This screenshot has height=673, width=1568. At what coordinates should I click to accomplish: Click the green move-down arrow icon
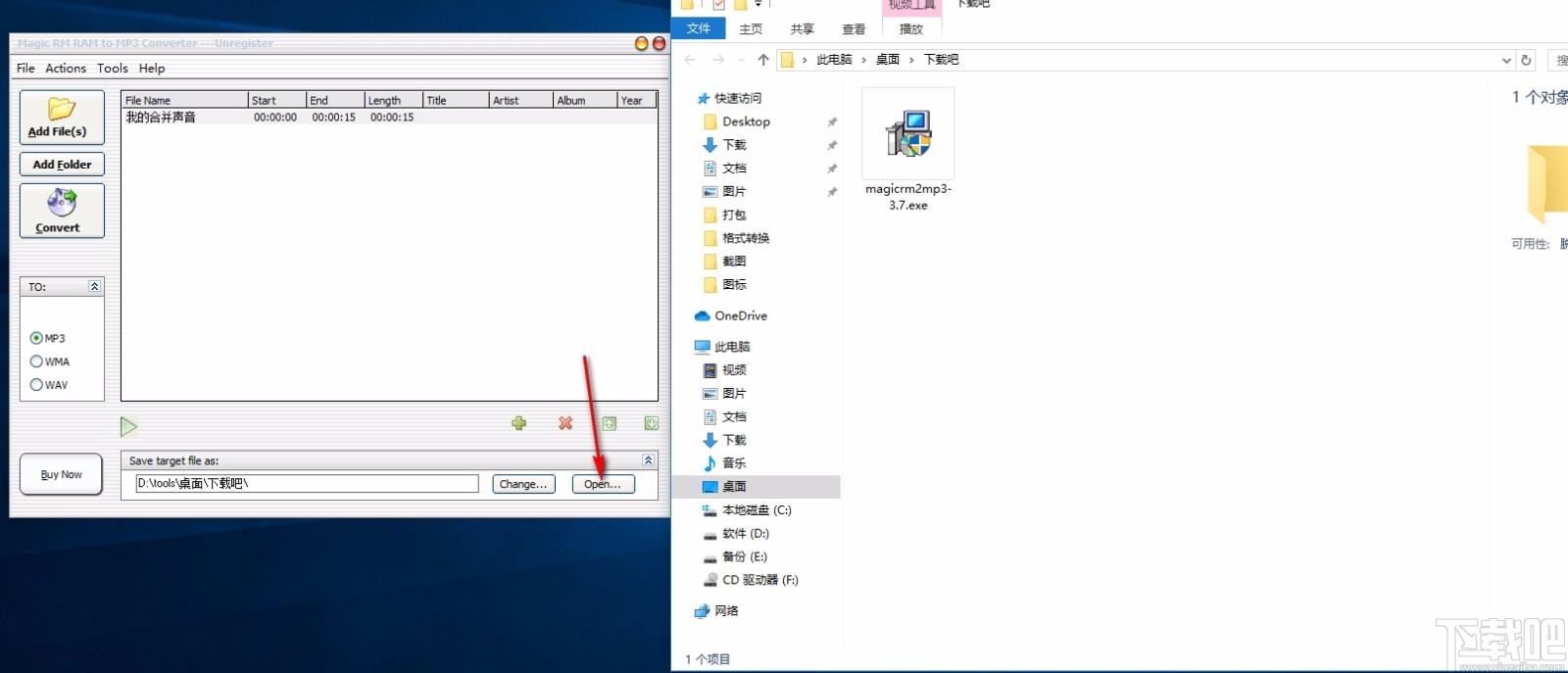click(652, 423)
